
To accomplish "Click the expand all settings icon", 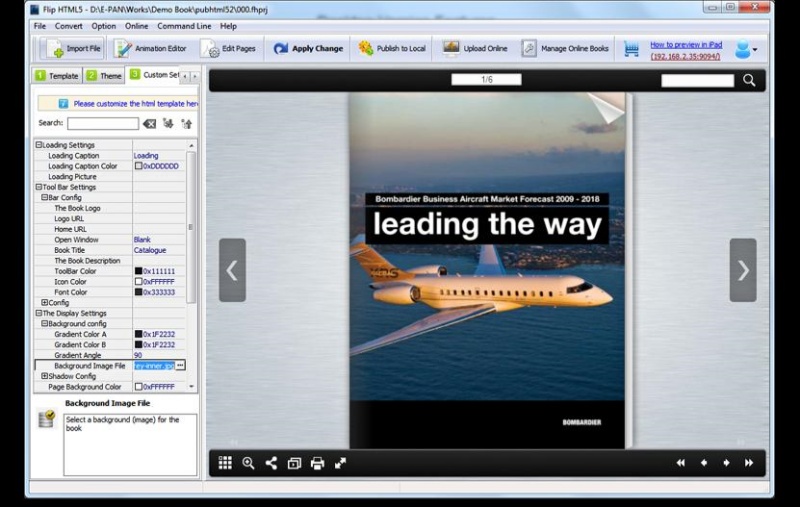I will pos(168,123).
